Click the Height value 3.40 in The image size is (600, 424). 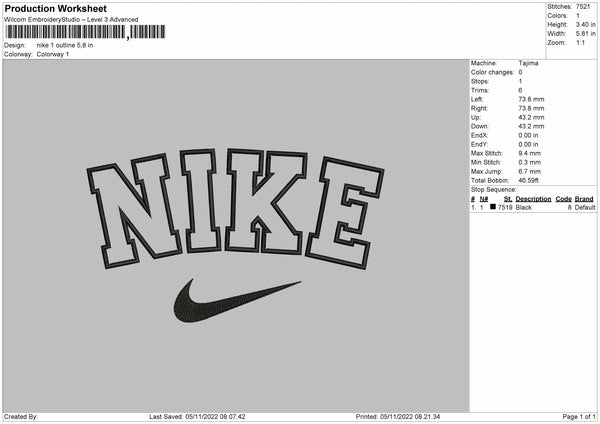coord(585,24)
